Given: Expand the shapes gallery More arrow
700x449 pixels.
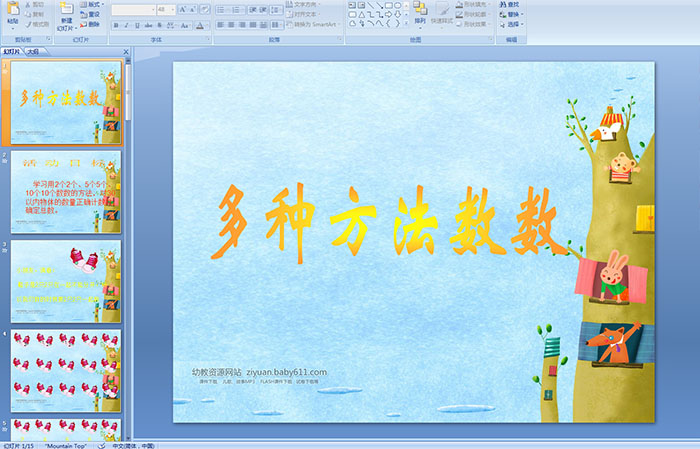Looking at the screenshot, I should [406, 22].
